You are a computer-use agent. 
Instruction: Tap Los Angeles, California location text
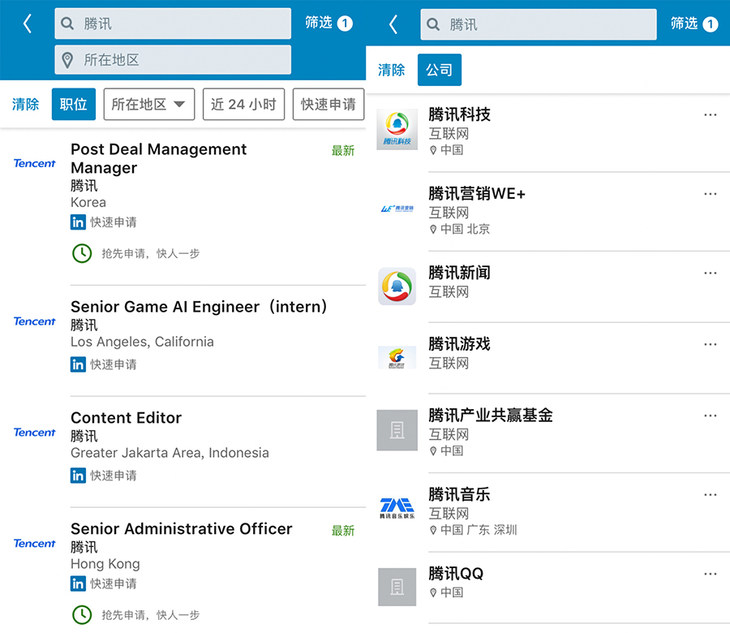142,342
